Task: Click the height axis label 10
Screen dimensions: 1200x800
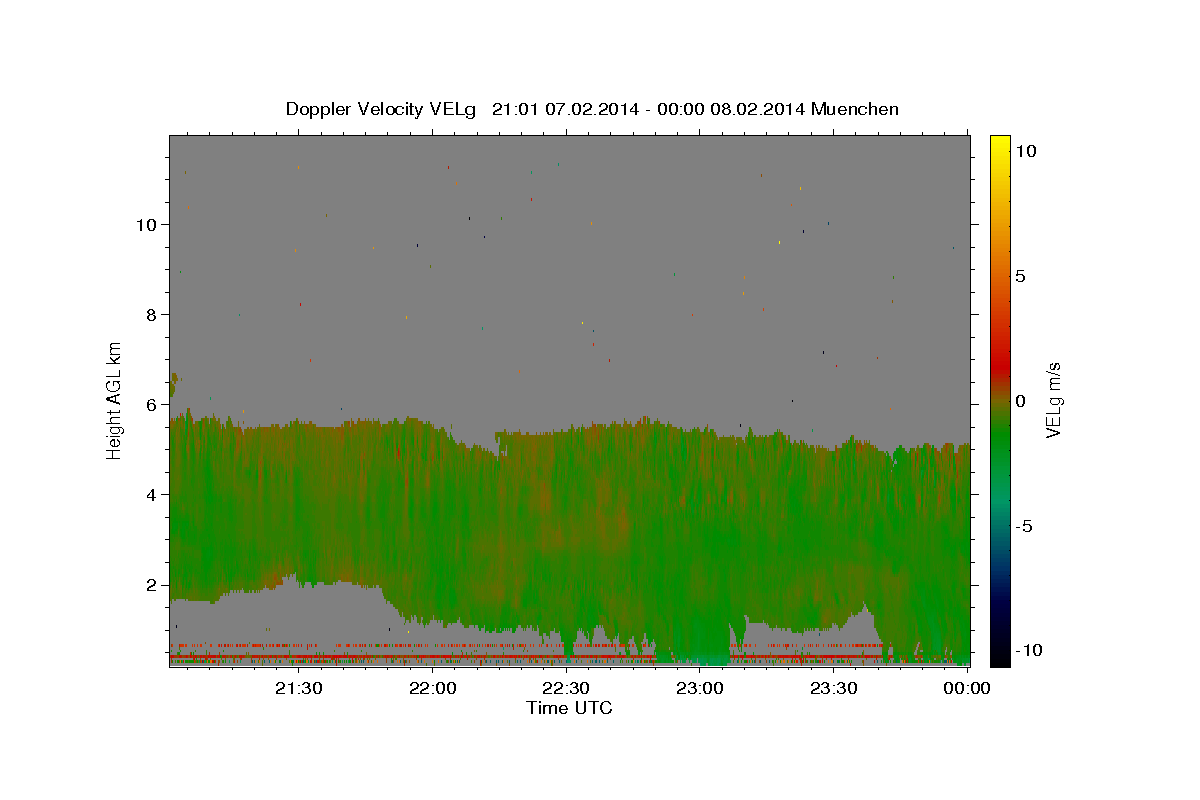Action: click(x=149, y=224)
